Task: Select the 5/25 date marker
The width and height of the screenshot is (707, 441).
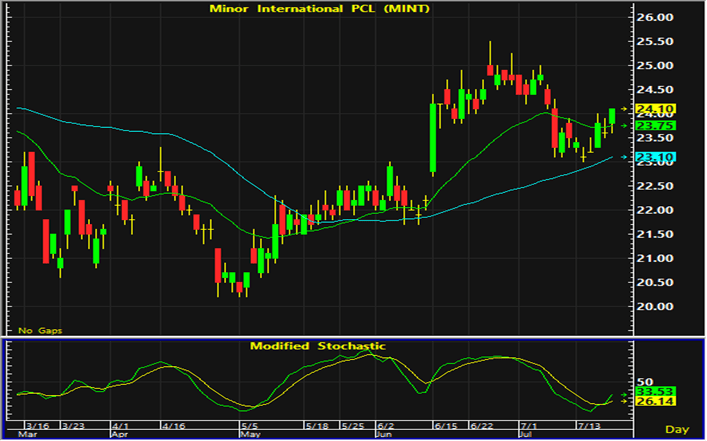Action: pyautogui.click(x=354, y=426)
